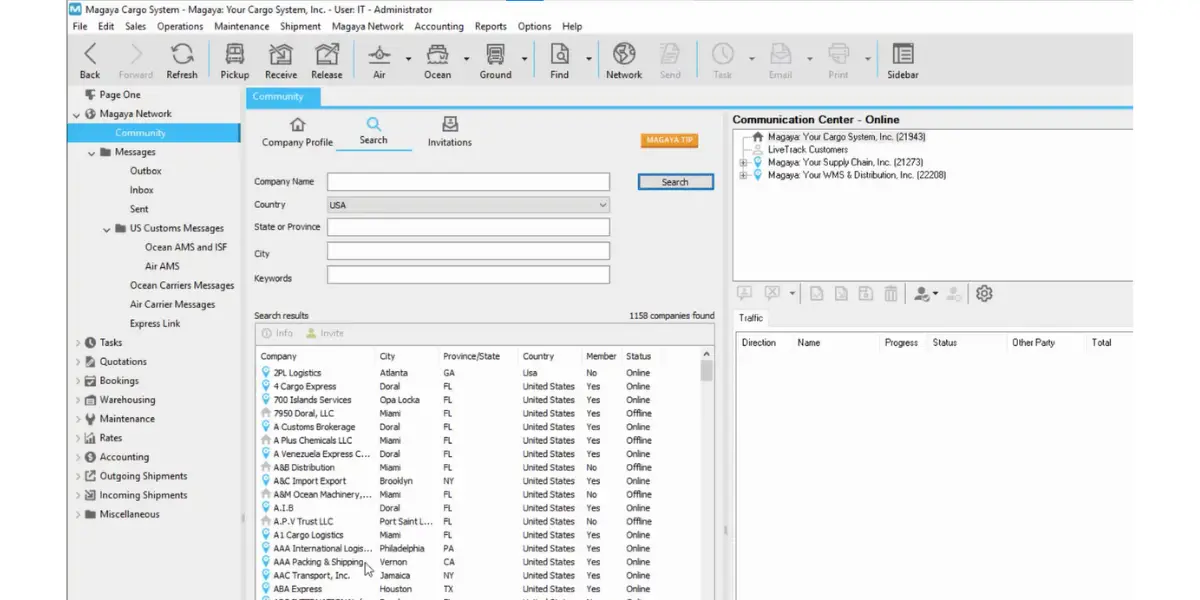
Task: Open the Receive warehouse toolbar icon
Action: pos(281,60)
